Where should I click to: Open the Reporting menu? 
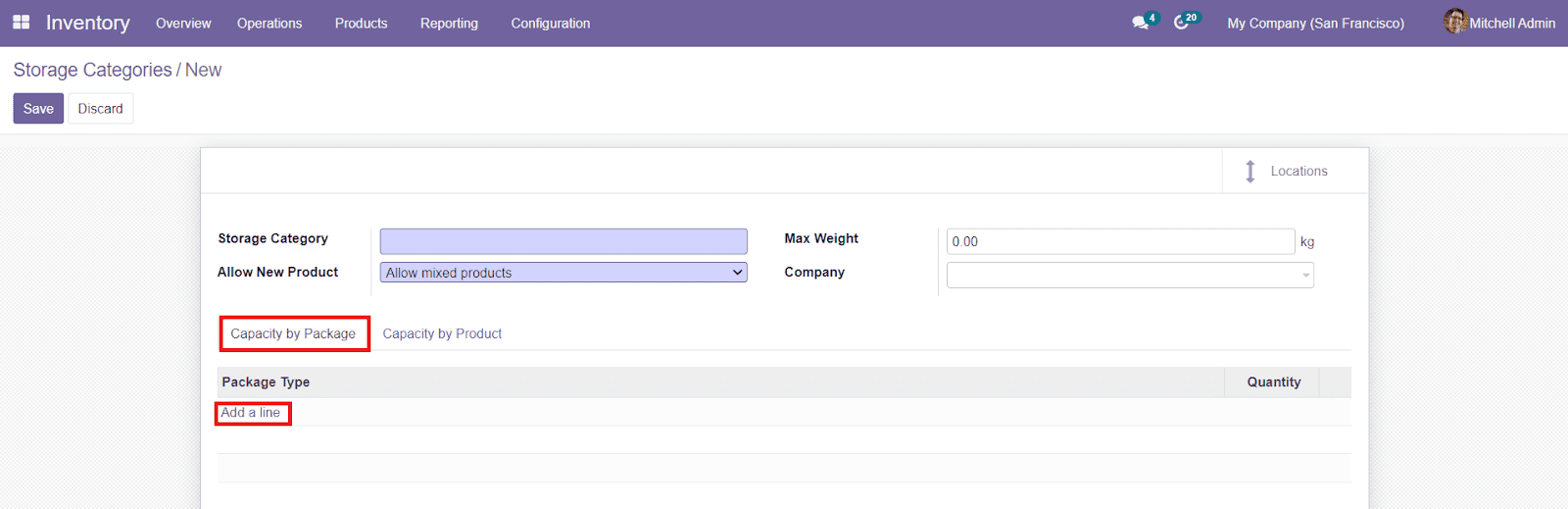(449, 24)
